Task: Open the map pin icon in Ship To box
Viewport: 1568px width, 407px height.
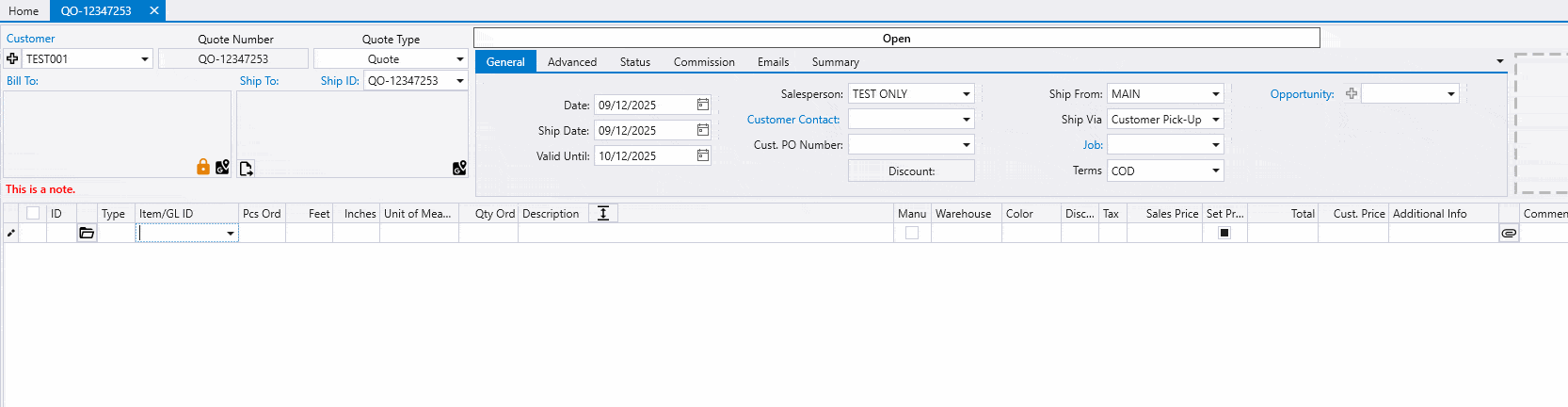Action: tap(459, 168)
